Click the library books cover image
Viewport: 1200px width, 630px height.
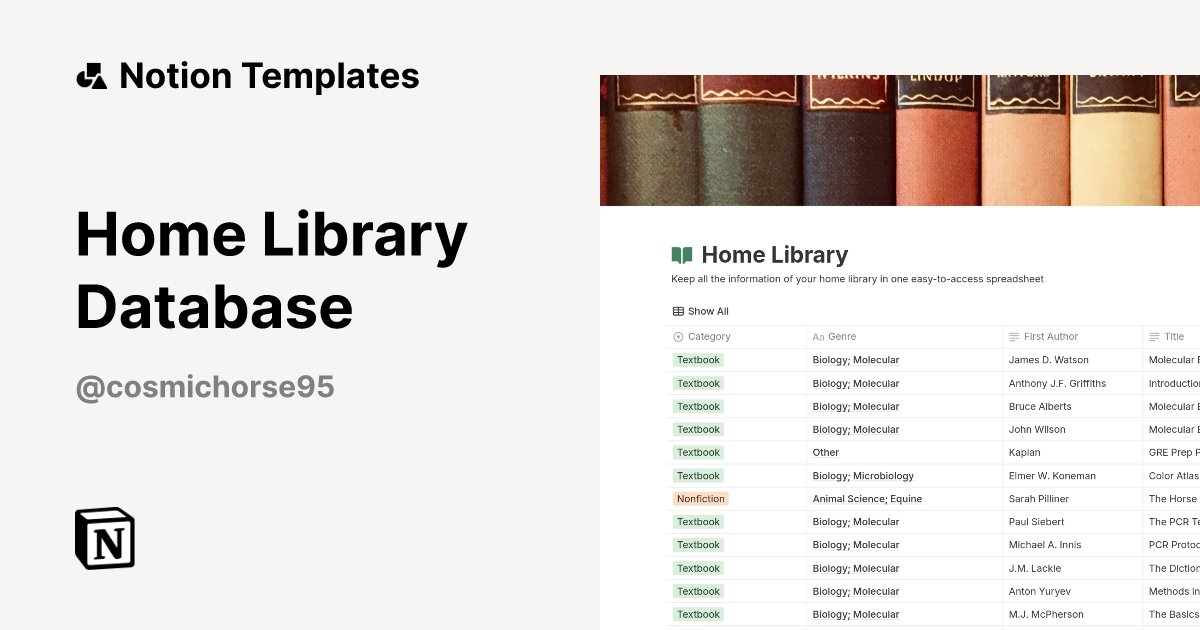900,138
